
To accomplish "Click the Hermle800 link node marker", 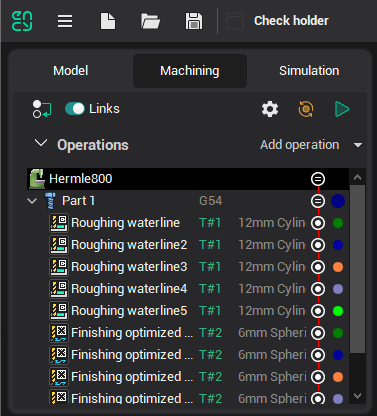I will pyautogui.click(x=318, y=179).
